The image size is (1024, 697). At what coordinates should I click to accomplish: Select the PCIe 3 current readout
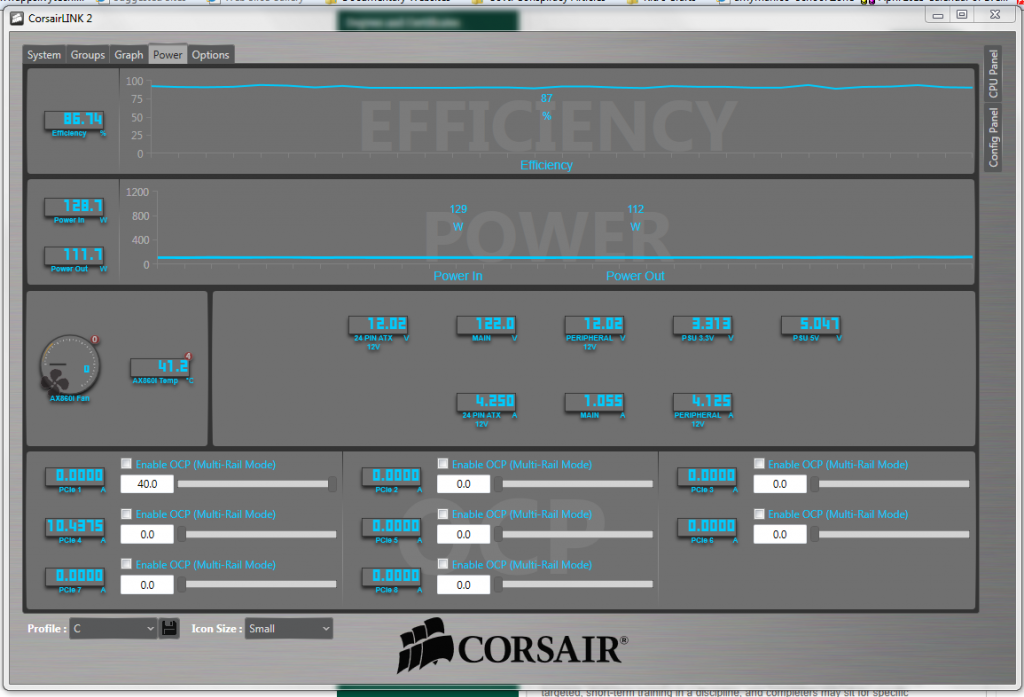[707, 476]
